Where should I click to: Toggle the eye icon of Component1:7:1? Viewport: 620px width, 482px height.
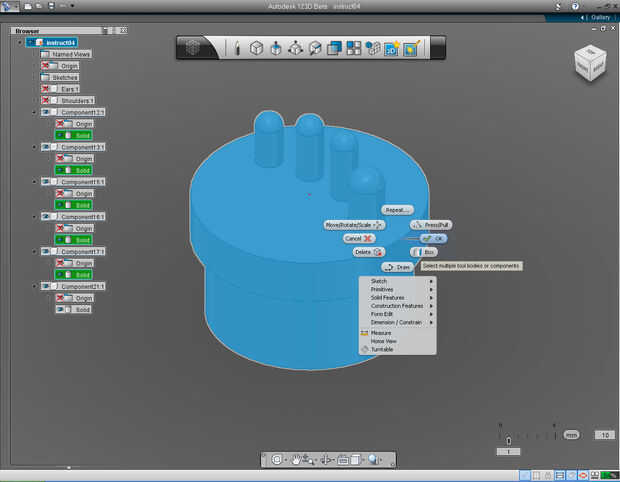45,251
